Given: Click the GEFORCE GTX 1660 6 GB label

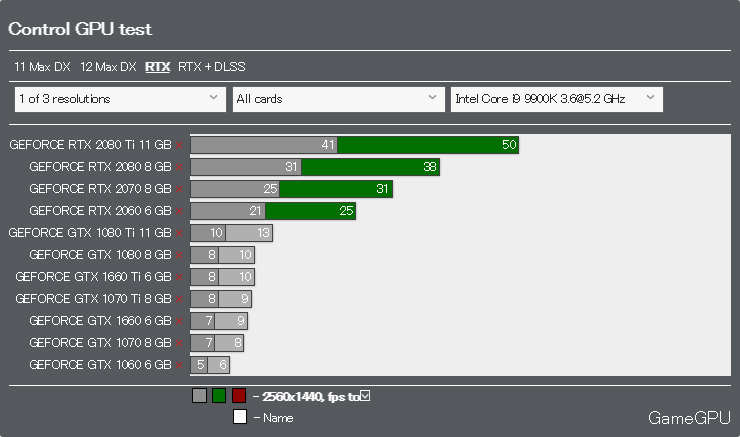Looking at the screenshot, I should point(100,321).
